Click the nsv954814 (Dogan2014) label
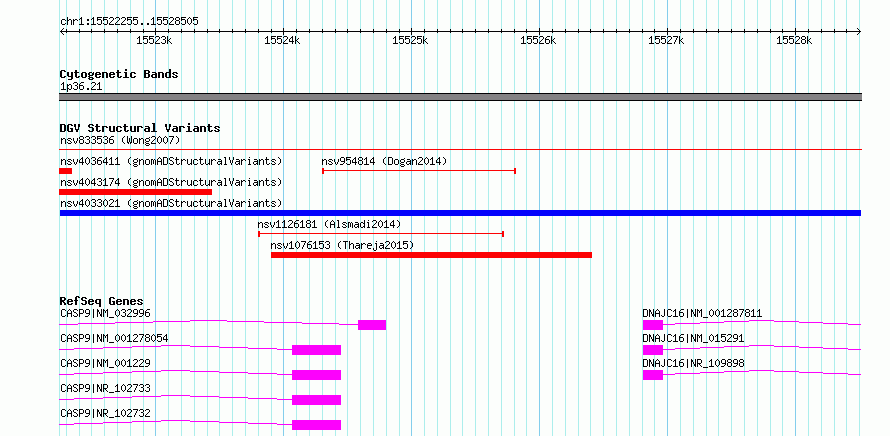Viewport: 890px width, 436px height. 384,161
